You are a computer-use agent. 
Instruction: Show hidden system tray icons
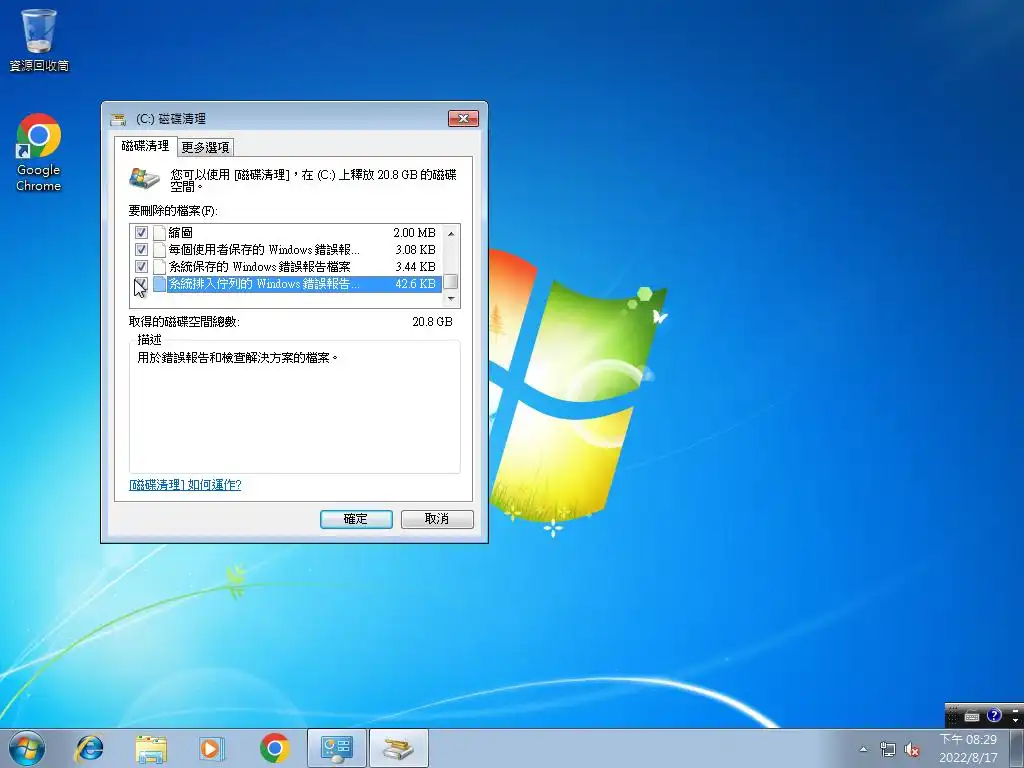[x=863, y=749]
